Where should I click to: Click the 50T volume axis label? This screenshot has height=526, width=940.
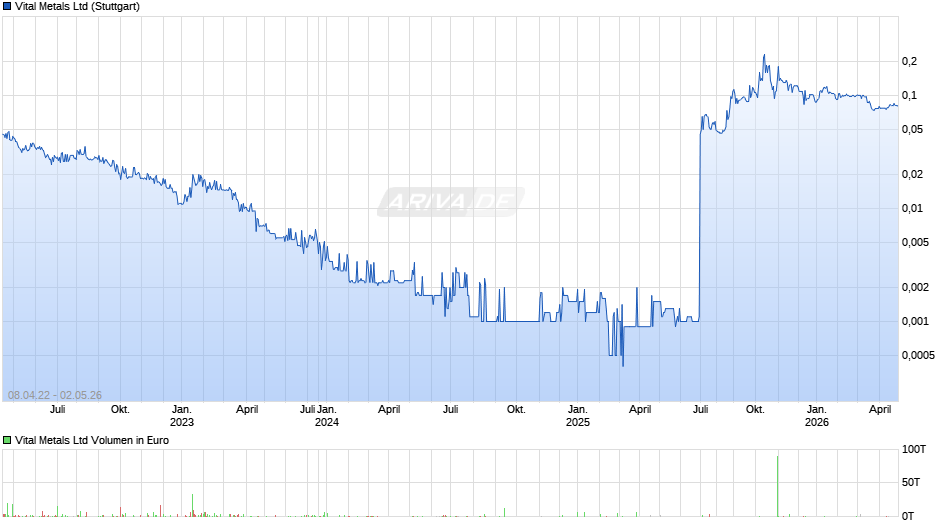pos(911,482)
